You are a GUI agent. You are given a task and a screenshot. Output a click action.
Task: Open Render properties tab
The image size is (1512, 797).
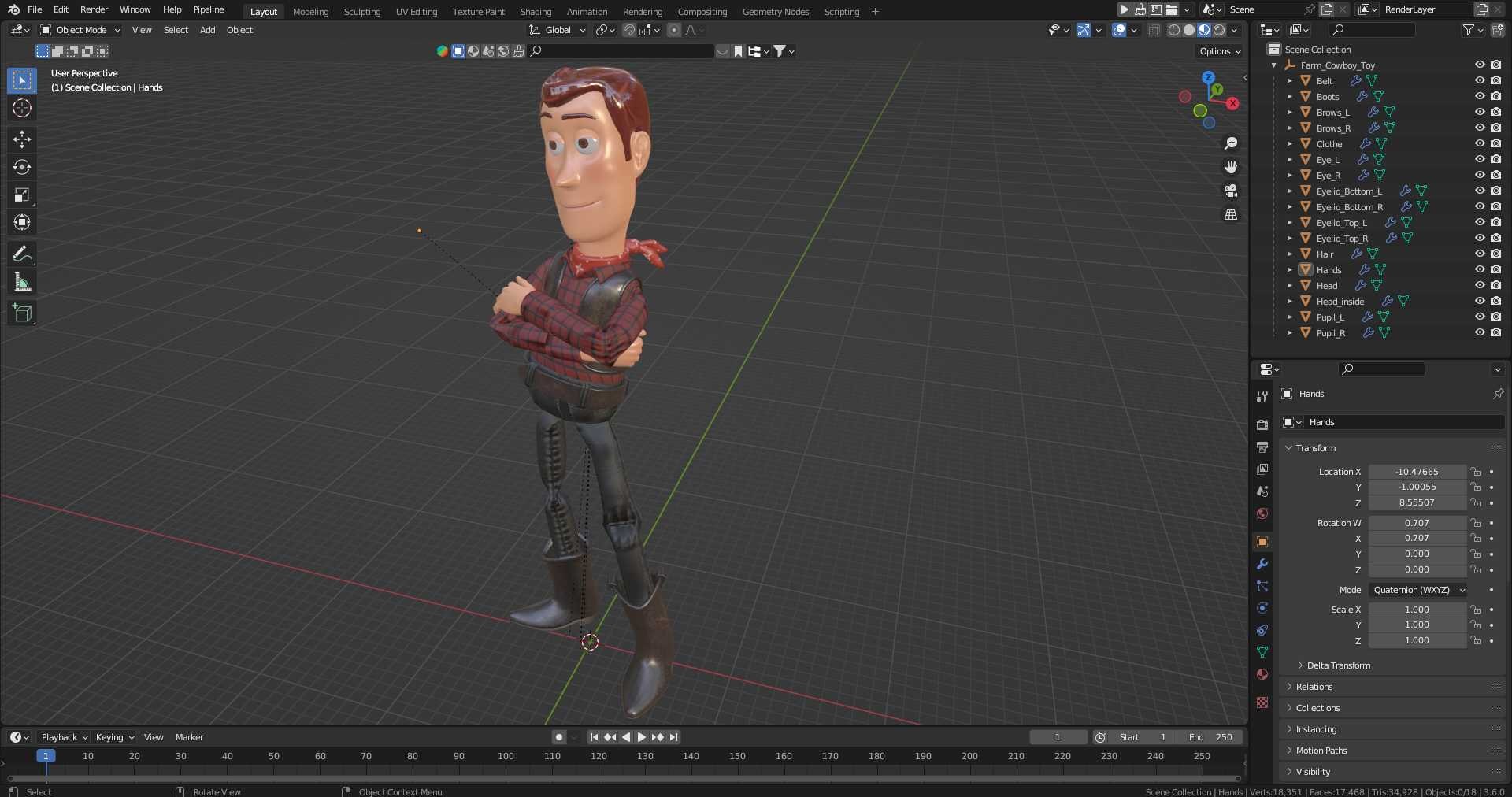1262,424
